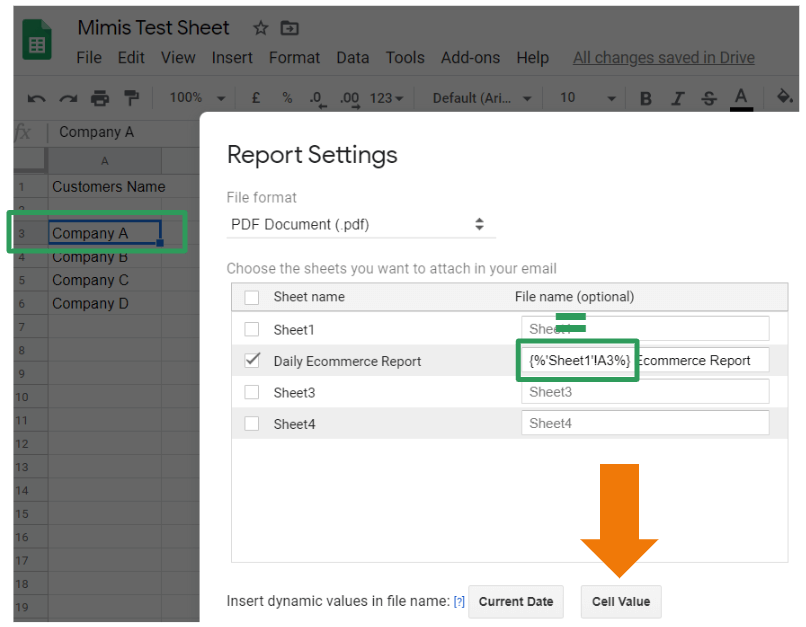Check the Sheet1 checkbox
This screenshot has width=806, height=627.
tap(252, 329)
